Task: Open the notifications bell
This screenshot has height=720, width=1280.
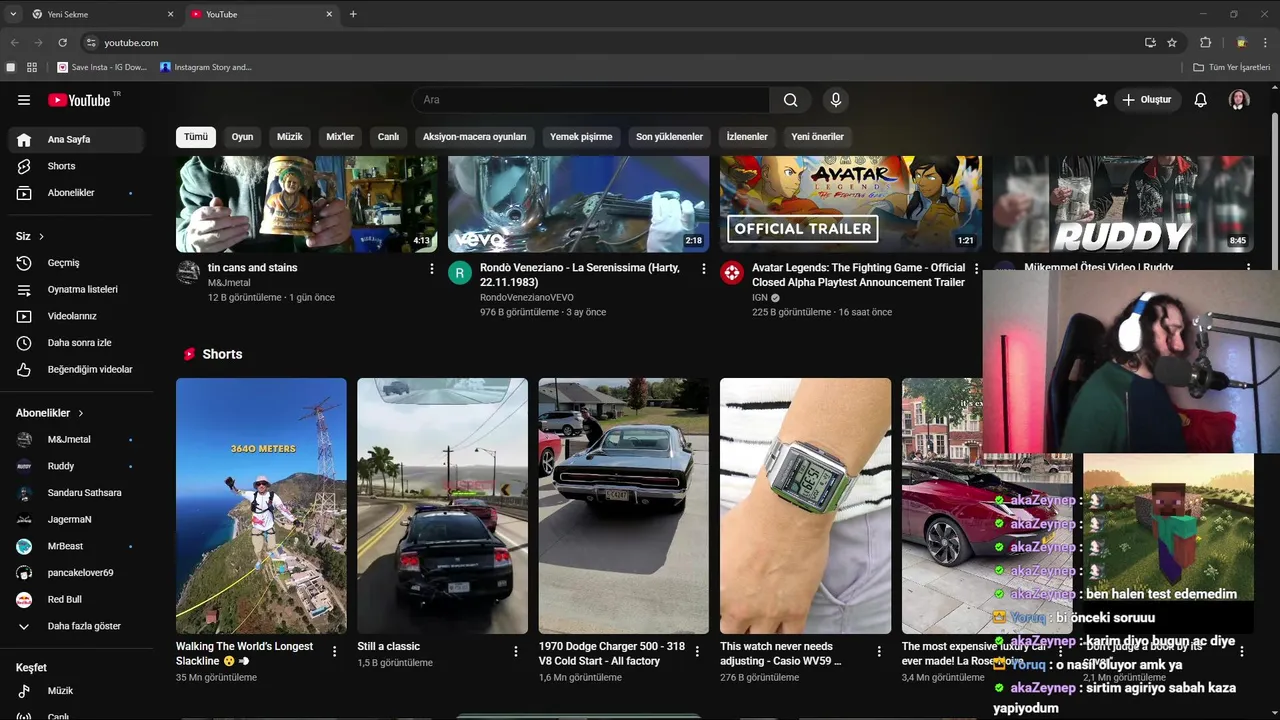Action: tap(1201, 100)
